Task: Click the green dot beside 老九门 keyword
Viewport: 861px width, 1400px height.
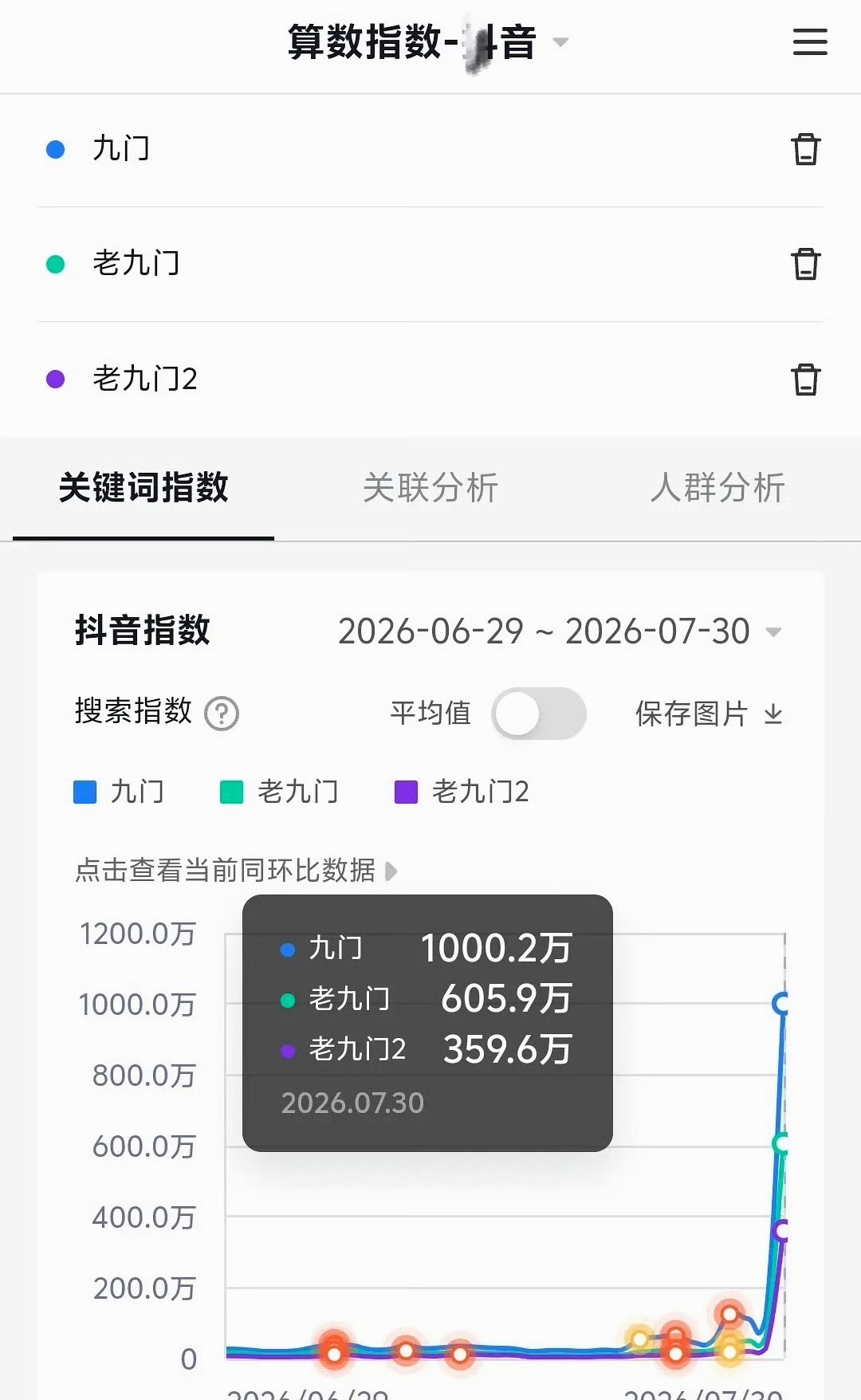Action: click(x=55, y=264)
